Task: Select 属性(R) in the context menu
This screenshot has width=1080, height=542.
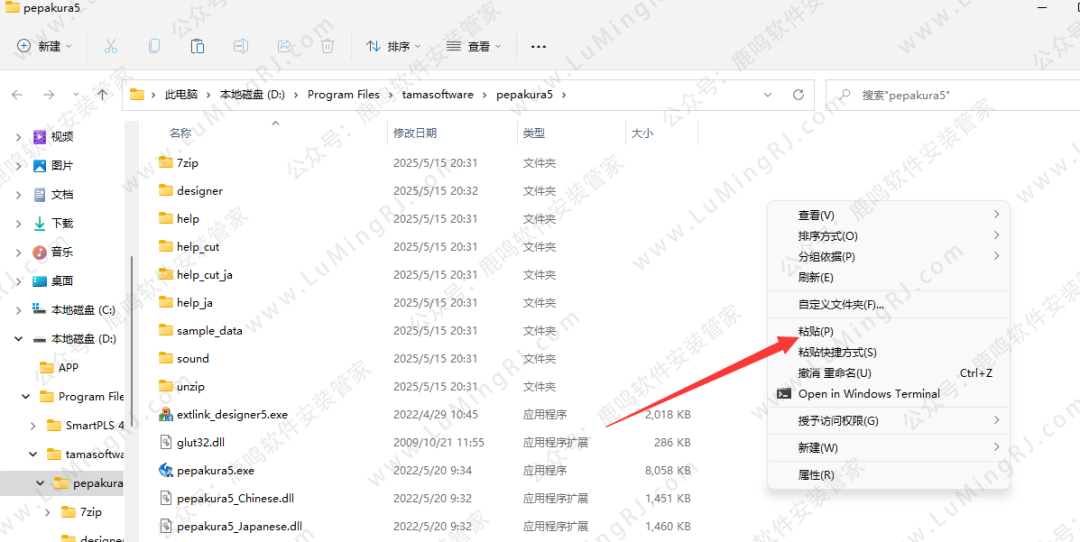Action: [x=816, y=475]
